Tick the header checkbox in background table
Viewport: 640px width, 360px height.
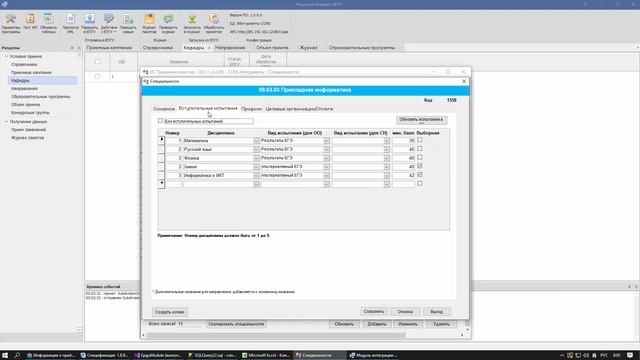(x=97, y=62)
